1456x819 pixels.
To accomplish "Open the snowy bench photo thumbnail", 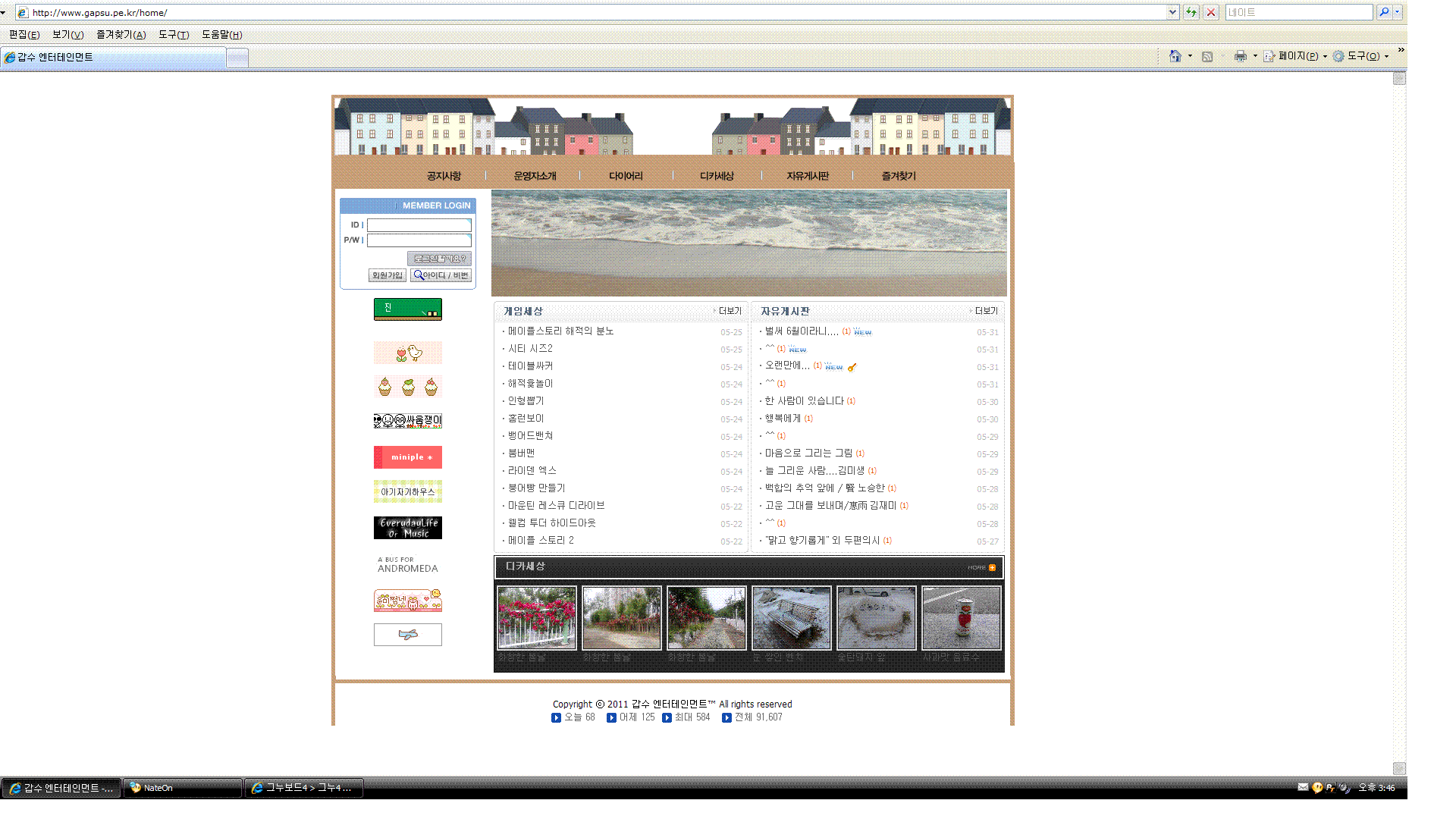I will click(791, 617).
